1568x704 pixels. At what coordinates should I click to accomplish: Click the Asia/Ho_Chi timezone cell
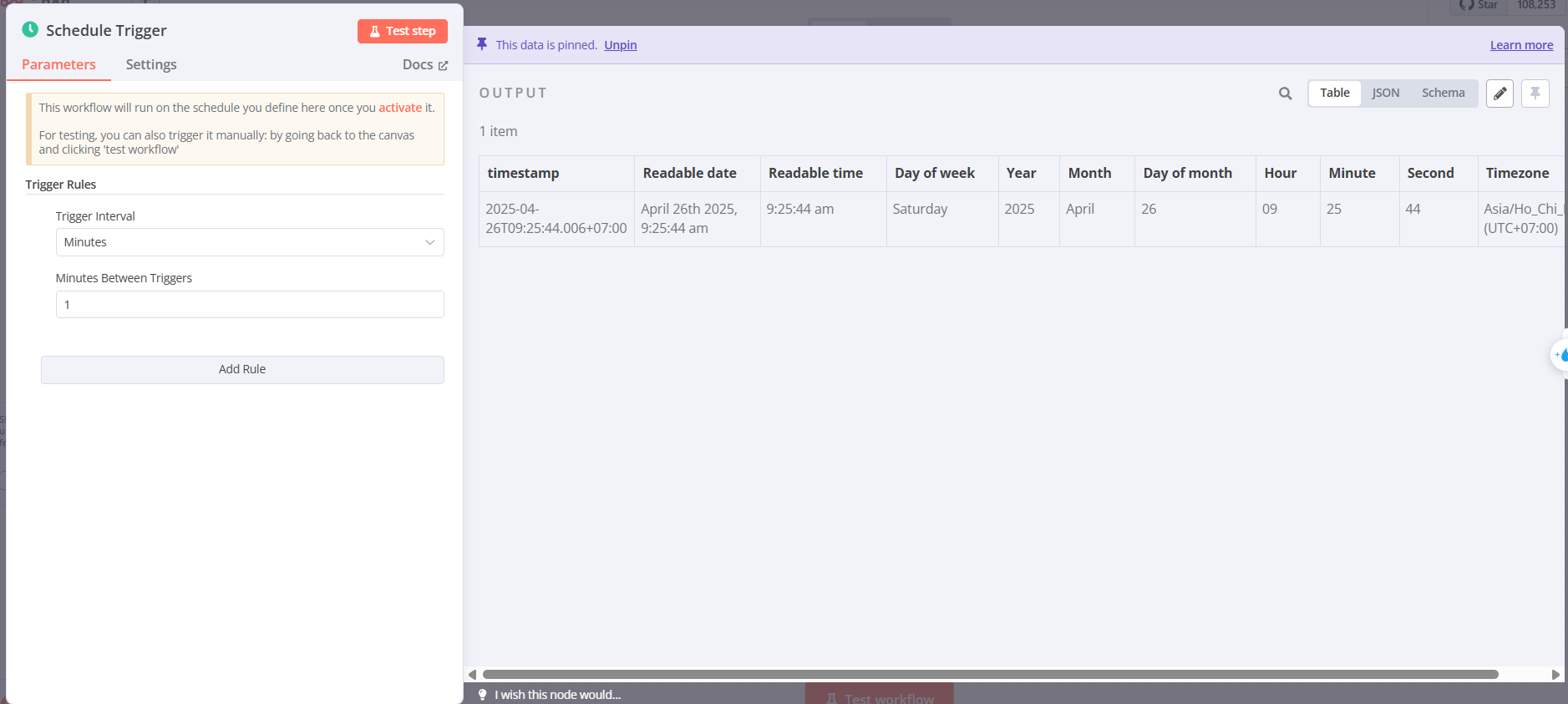(x=1523, y=219)
